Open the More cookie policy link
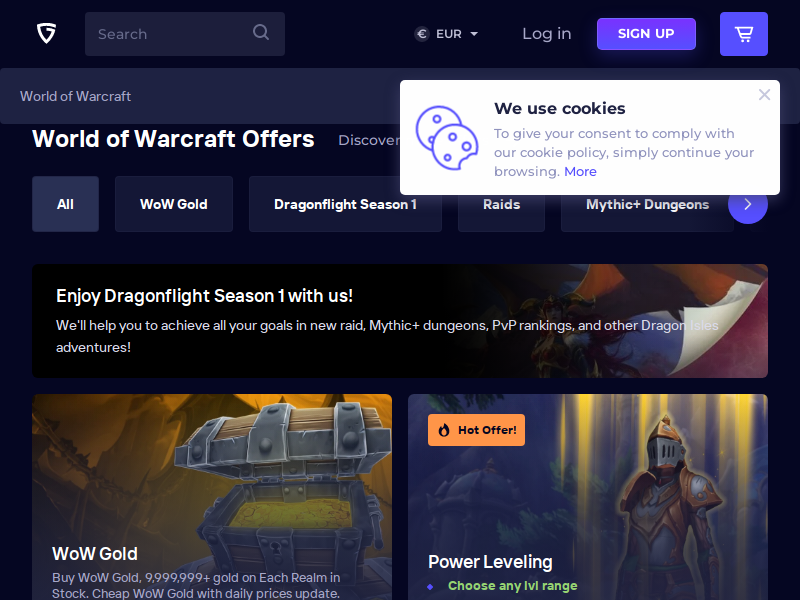The image size is (800, 600). [580, 171]
